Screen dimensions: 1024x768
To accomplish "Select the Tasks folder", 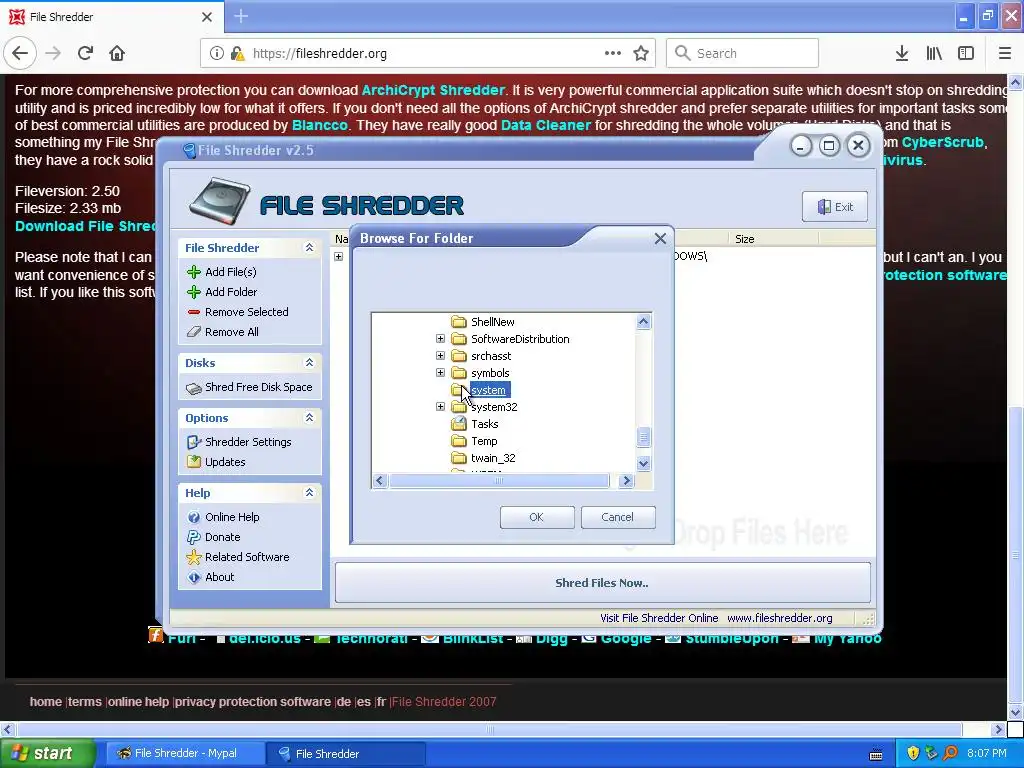I will point(485,424).
